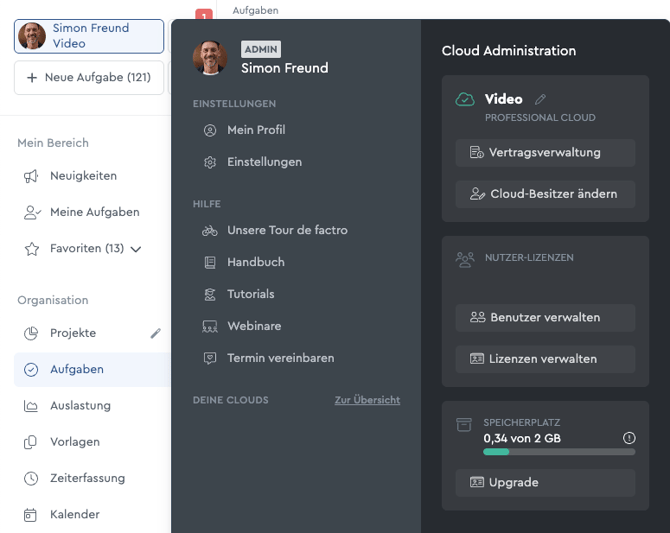Click the Vorlagen copy icon
This screenshot has width=670, height=533.
click(30, 442)
